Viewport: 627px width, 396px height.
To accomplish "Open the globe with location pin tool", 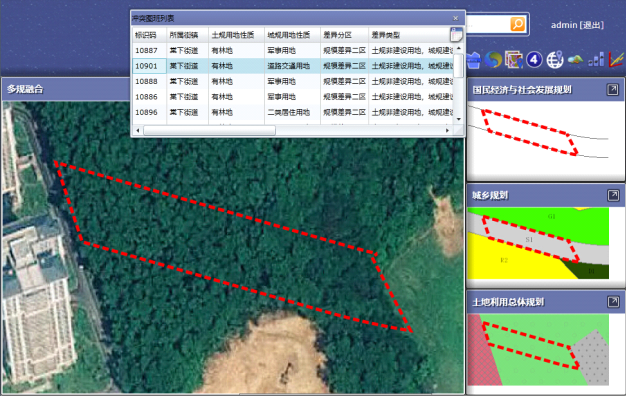I will coord(555,60).
